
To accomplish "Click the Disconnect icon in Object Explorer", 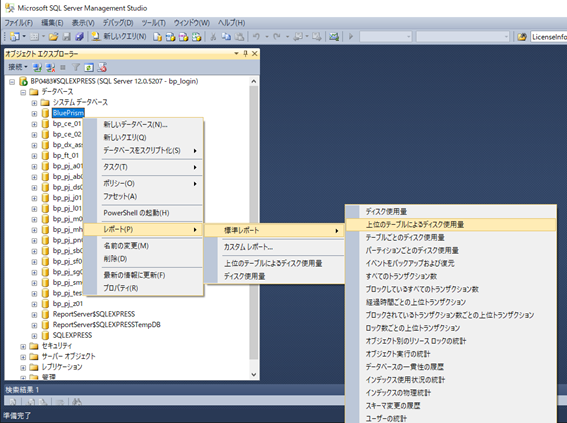I will pyautogui.click(x=50, y=67).
